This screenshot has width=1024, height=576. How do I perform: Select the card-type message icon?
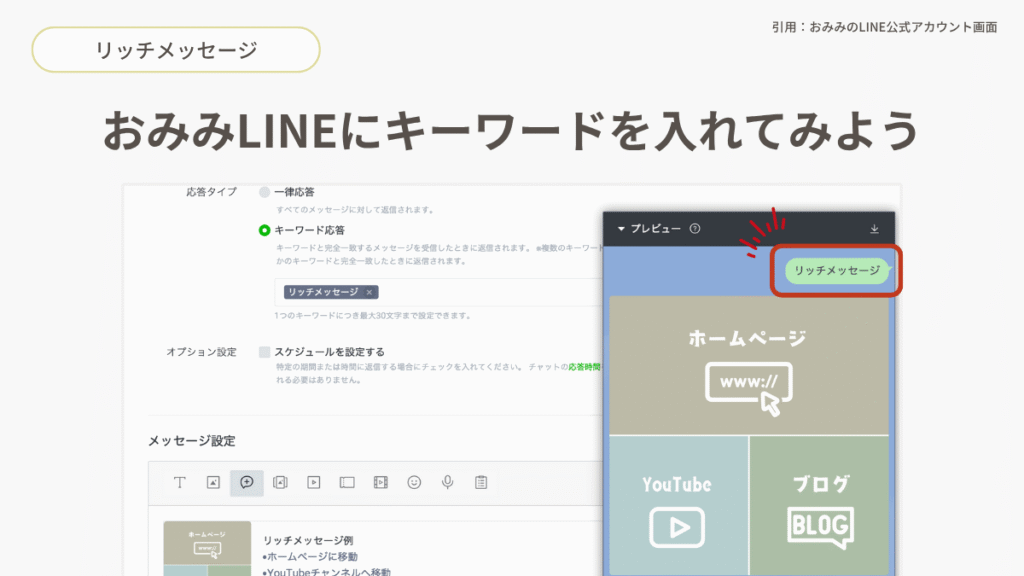280,482
